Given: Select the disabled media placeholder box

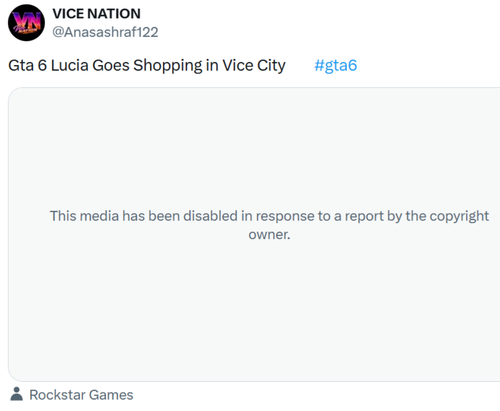Looking at the screenshot, I should (x=254, y=234).
